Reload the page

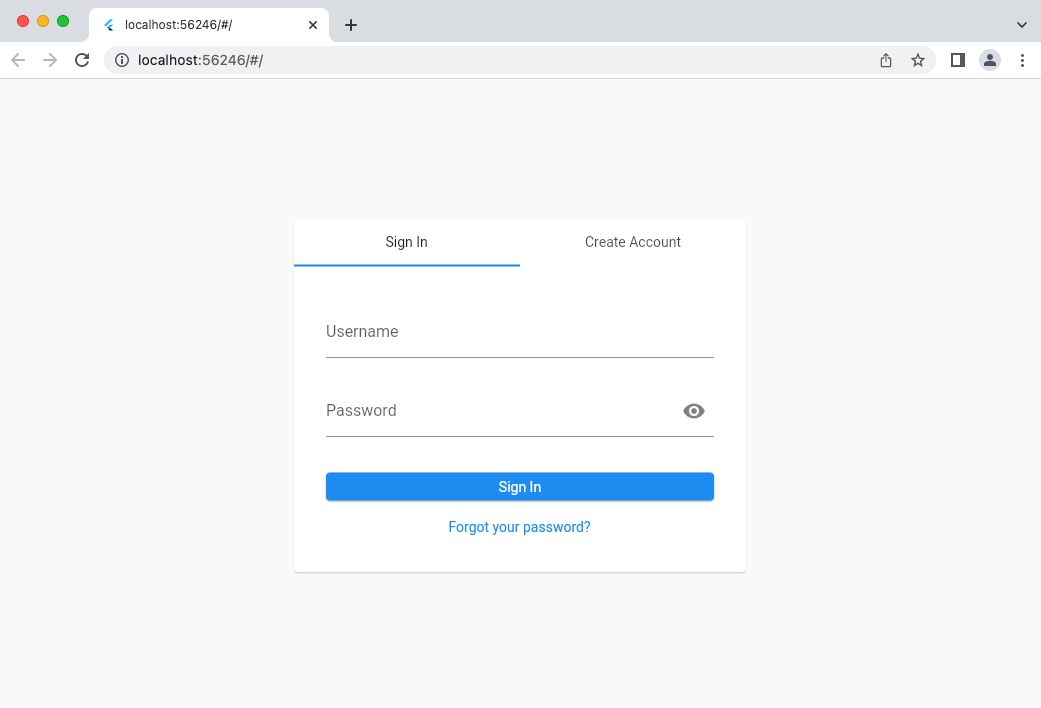pos(83,60)
